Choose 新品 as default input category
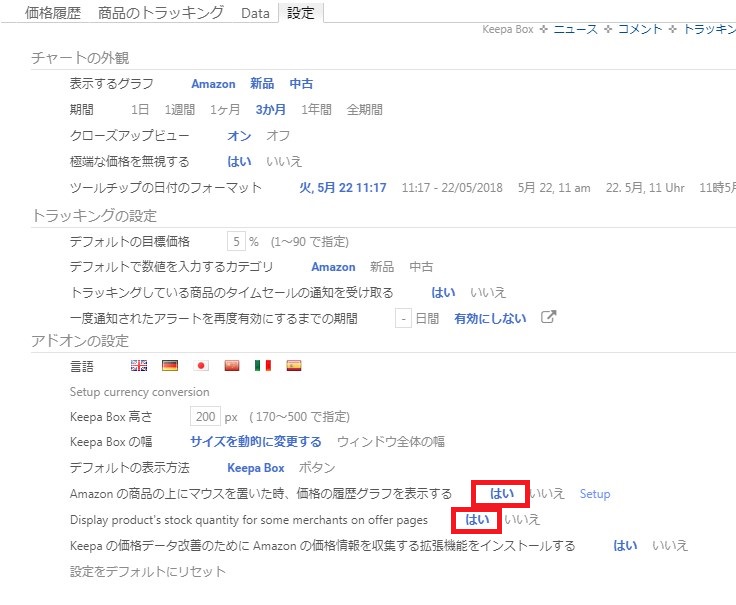This screenshot has width=736, height=605. (382, 267)
